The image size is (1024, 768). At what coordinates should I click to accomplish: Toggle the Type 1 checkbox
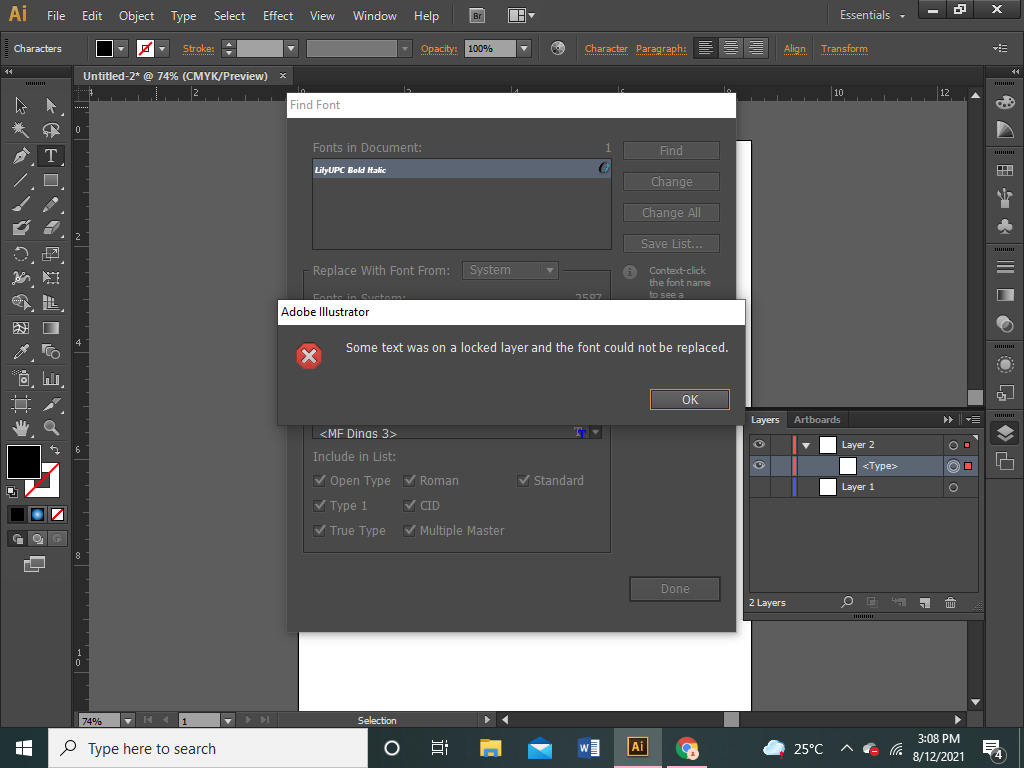click(319, 505)
